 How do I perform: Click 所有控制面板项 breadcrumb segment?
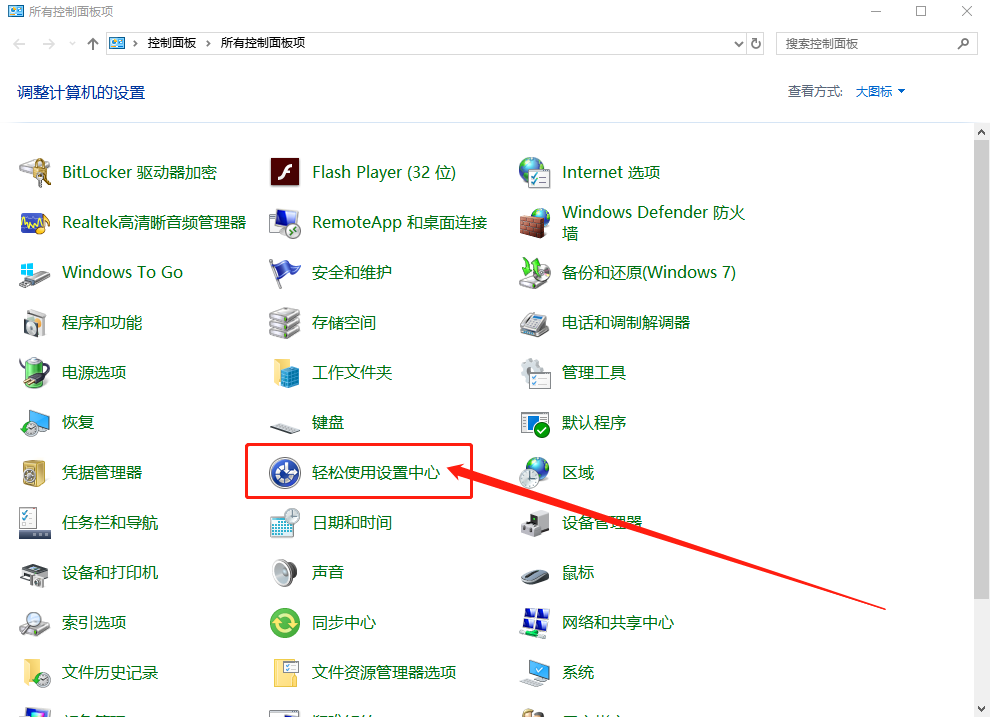pos(262,43)
